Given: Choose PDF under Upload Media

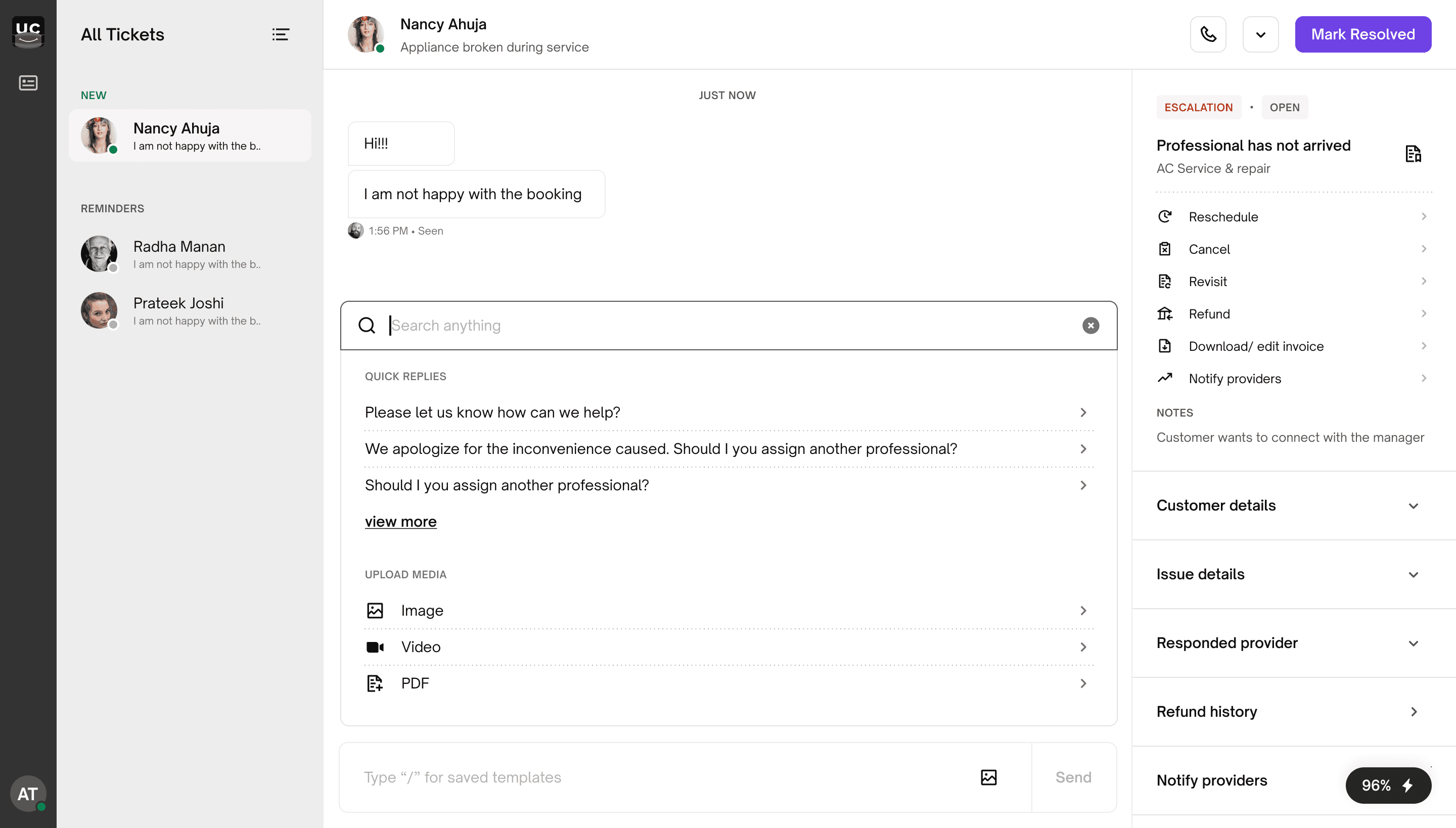Looking at the screenshot, I should 729,683.
